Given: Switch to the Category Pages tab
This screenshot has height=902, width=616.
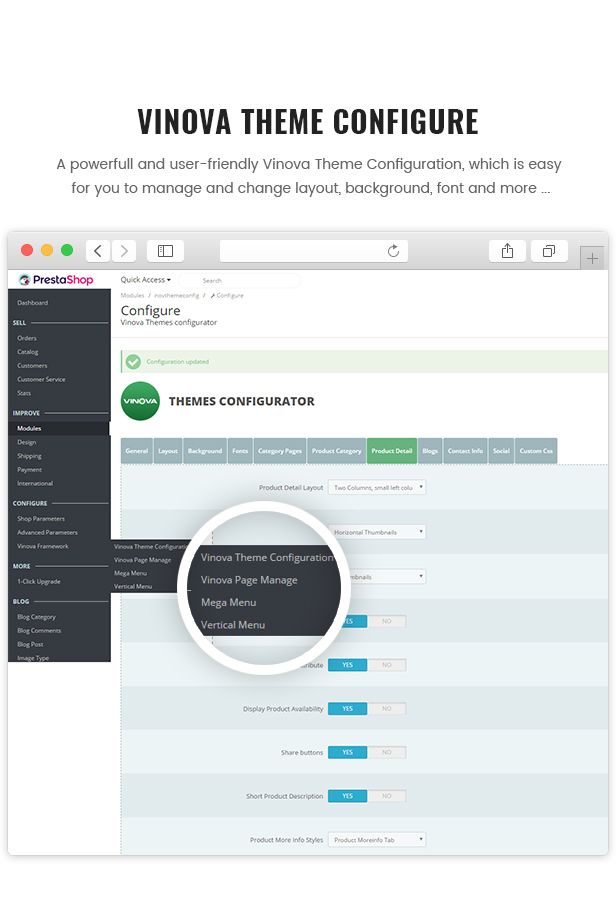Looking at the screenshot, I should [x=279, y=451].
